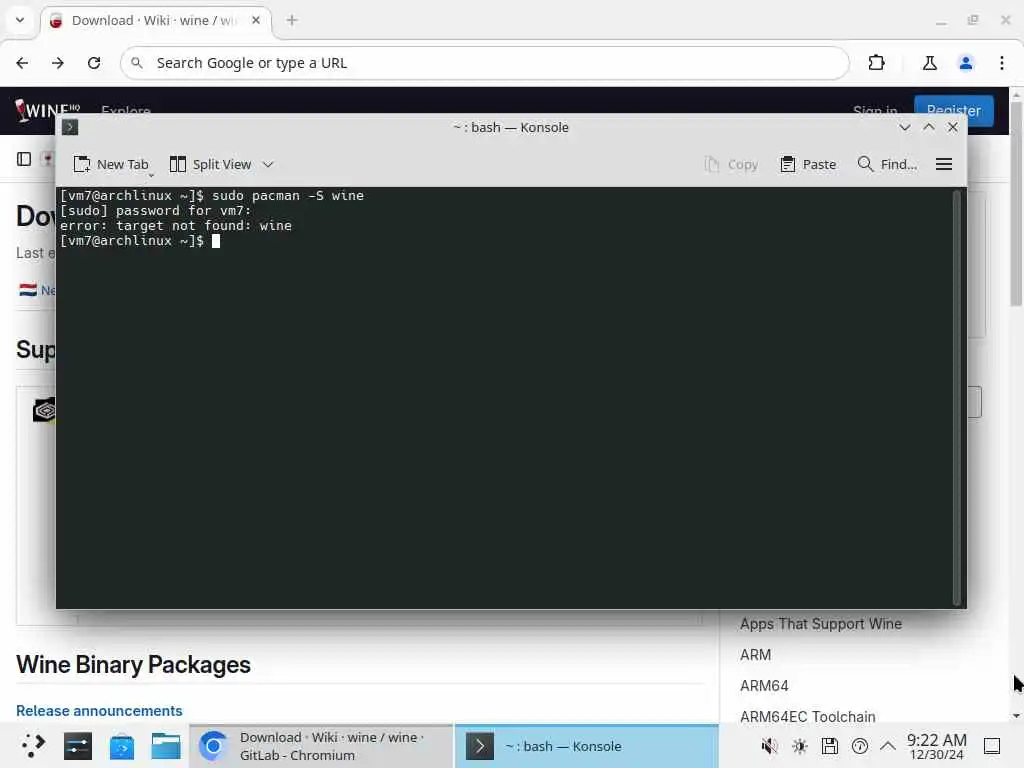
Task: Open System Settings from taskbar
Action: (78, 746)
